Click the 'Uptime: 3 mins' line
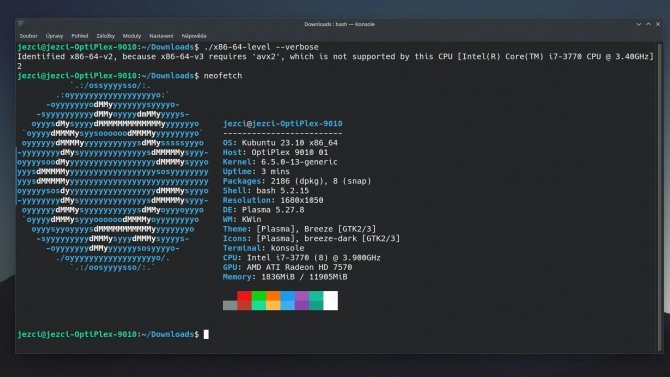Viewport: 670px width, 377px height. pyautogui.click(x=256, y=171)
